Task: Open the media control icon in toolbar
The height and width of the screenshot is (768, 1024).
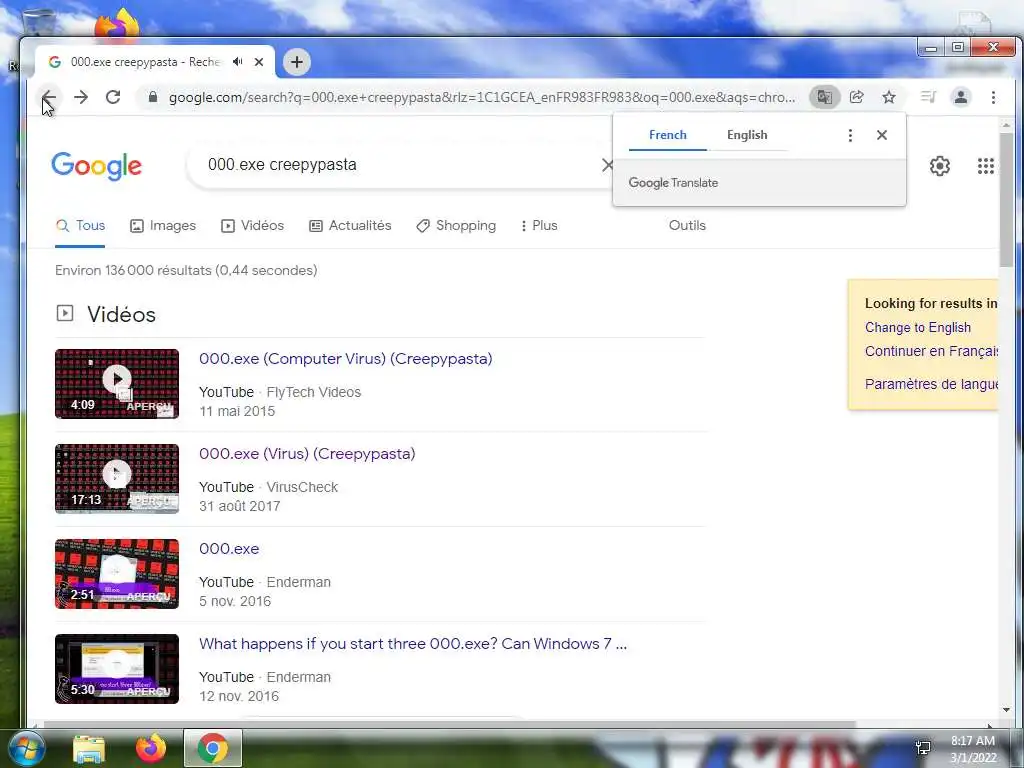Action: (x=928, y=97)
